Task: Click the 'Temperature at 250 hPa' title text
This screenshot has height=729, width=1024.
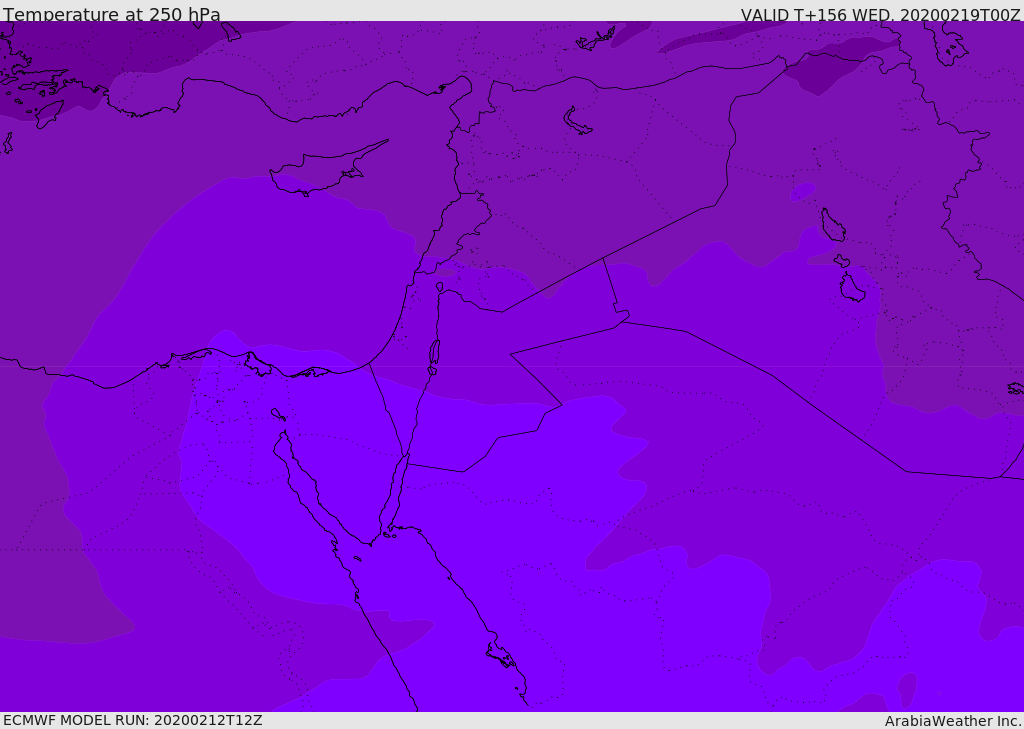Action: pyautogui.click(x=112, y=14)
